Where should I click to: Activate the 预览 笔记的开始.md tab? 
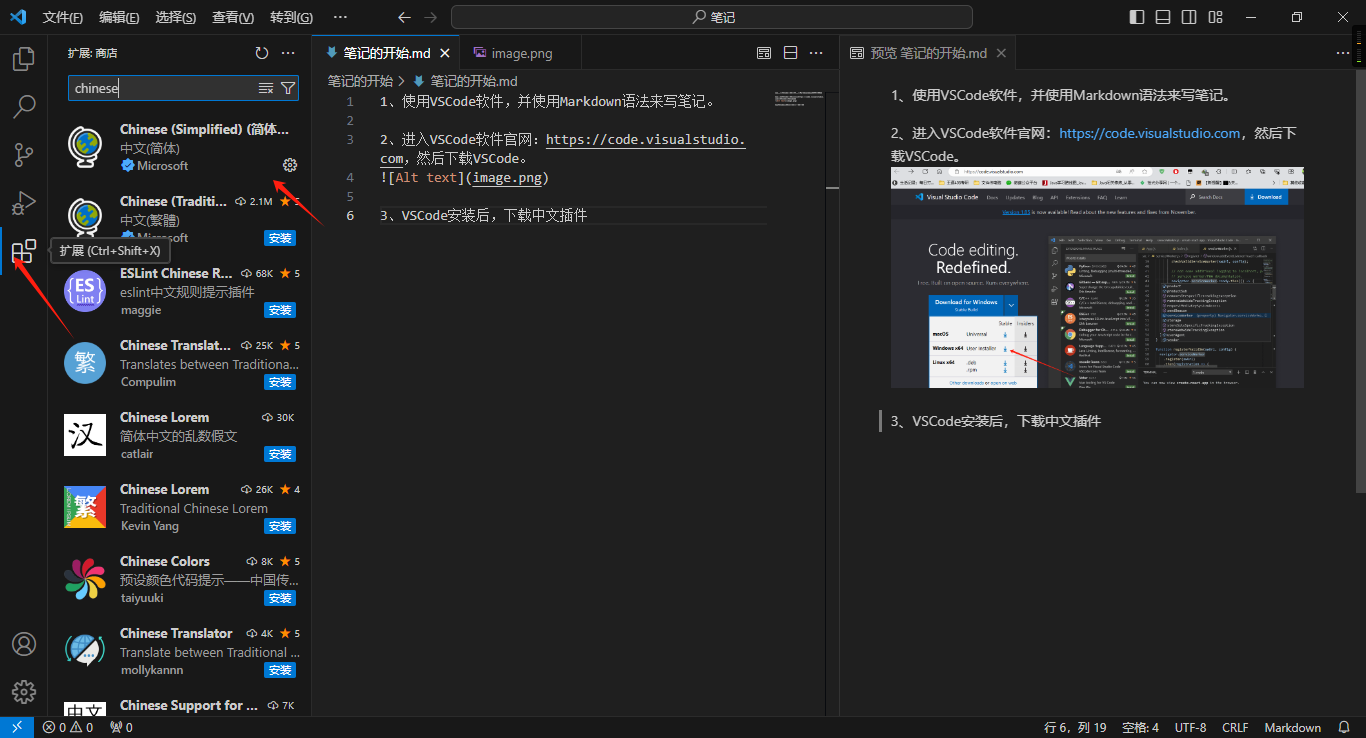(928, 53)
